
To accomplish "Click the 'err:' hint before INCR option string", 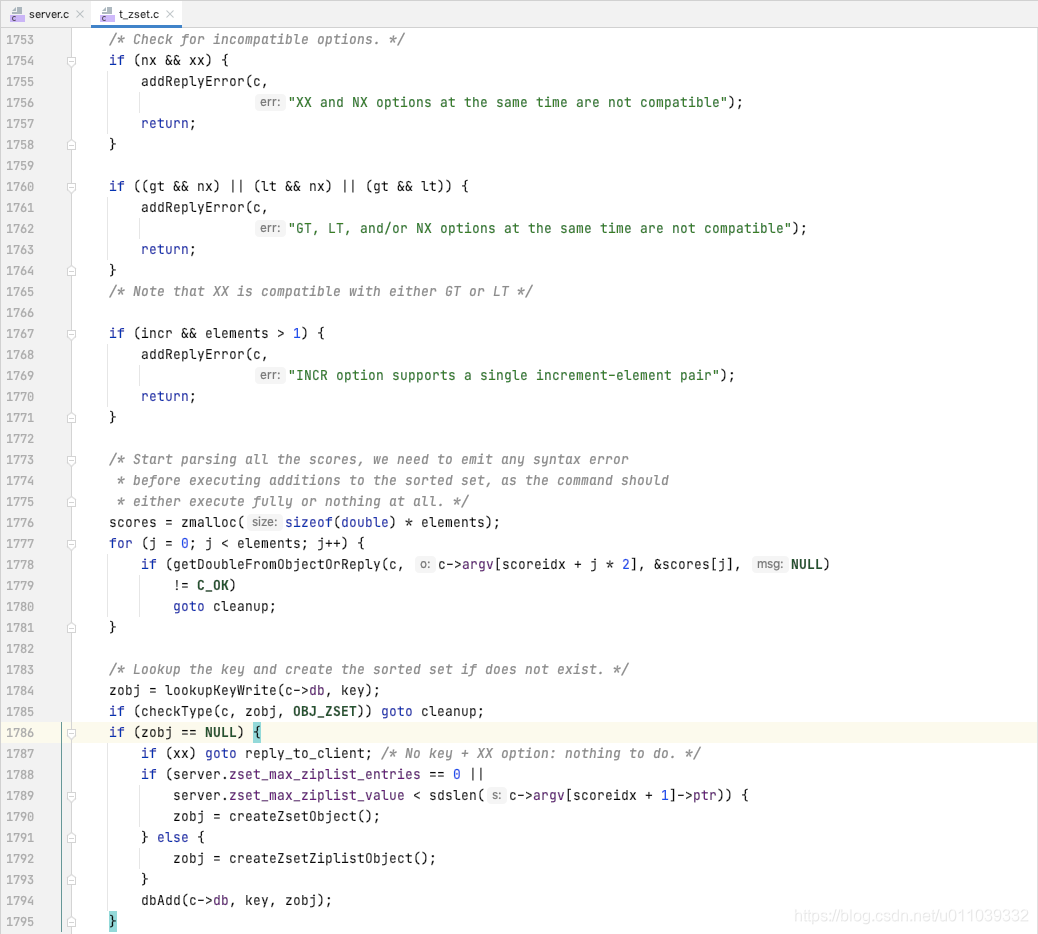I will click(270, 375).
